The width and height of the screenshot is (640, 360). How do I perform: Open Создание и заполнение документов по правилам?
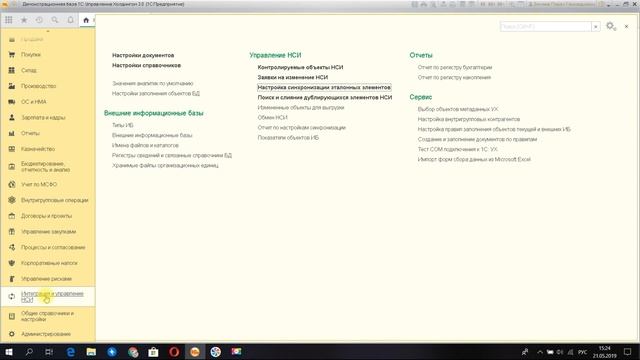tap(478, 139)
